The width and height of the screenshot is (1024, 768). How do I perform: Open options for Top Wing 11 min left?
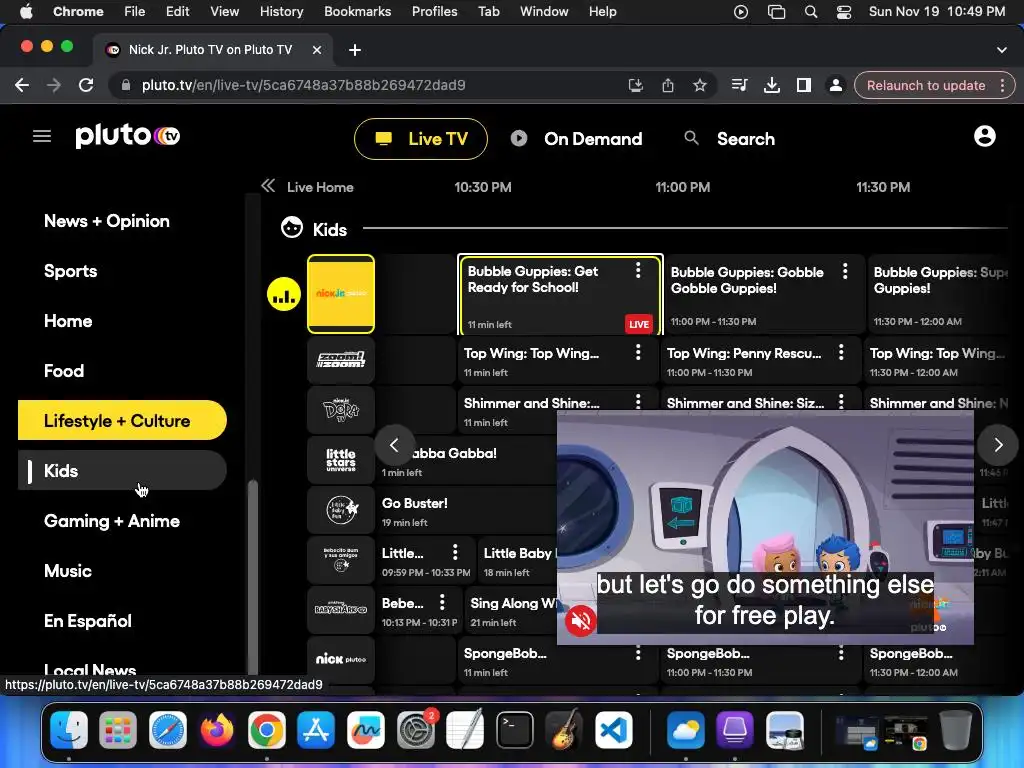pos(638,353)
